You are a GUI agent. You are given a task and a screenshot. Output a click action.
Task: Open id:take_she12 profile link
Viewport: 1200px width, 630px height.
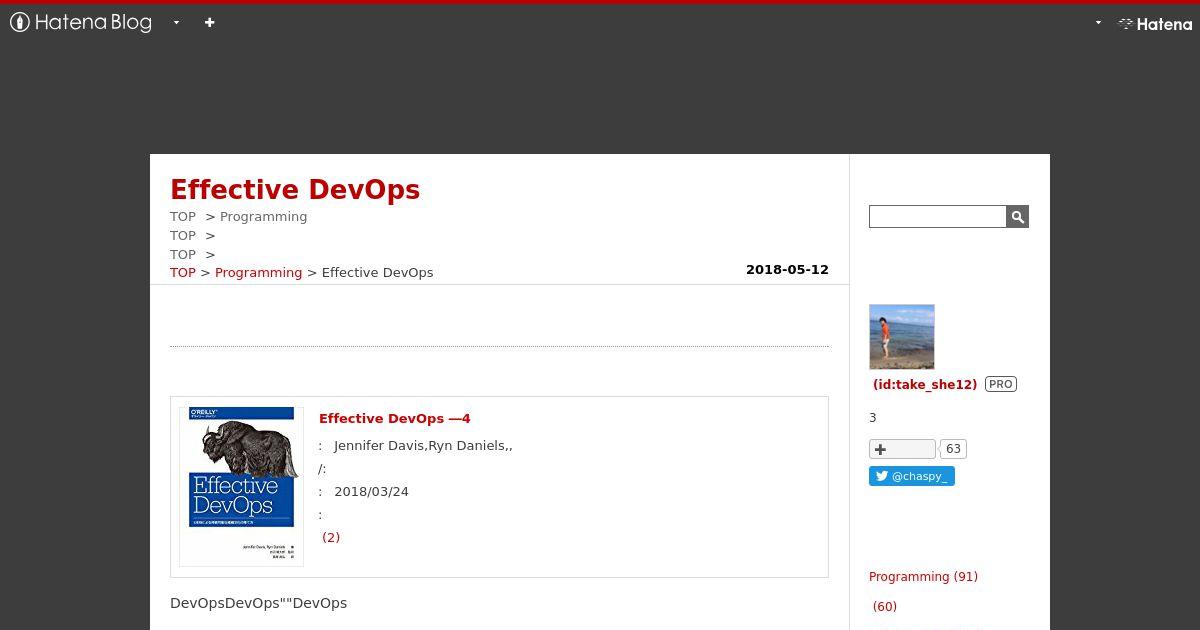pyautogui.click(x=925, y=384)
